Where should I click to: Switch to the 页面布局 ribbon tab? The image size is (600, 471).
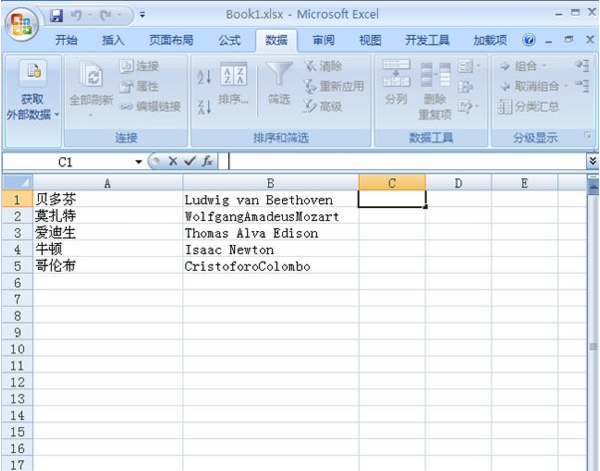point(171,40)
